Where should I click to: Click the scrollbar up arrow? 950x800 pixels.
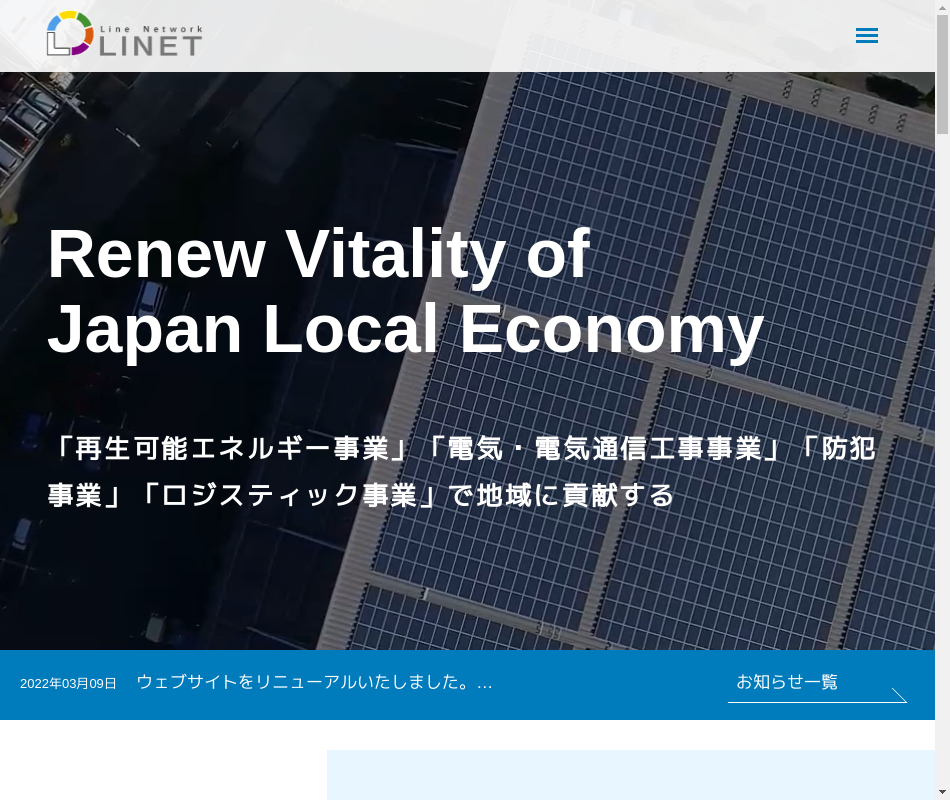942,7
